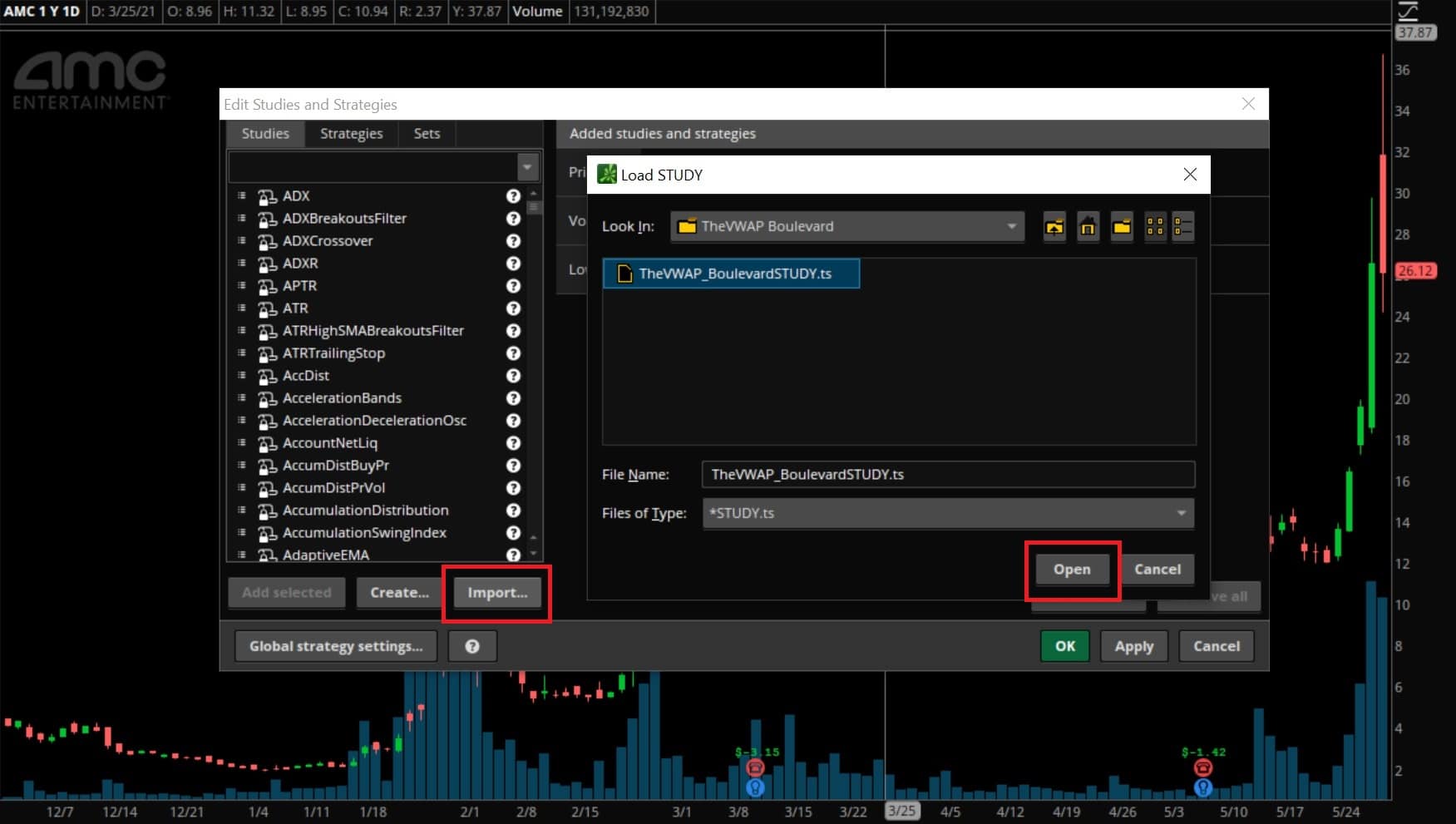Image resolution: width=1456 pixels, height=824 pixels.
Task: Open help for ADXBreakoutsFilter study
Action: (513, 219)
